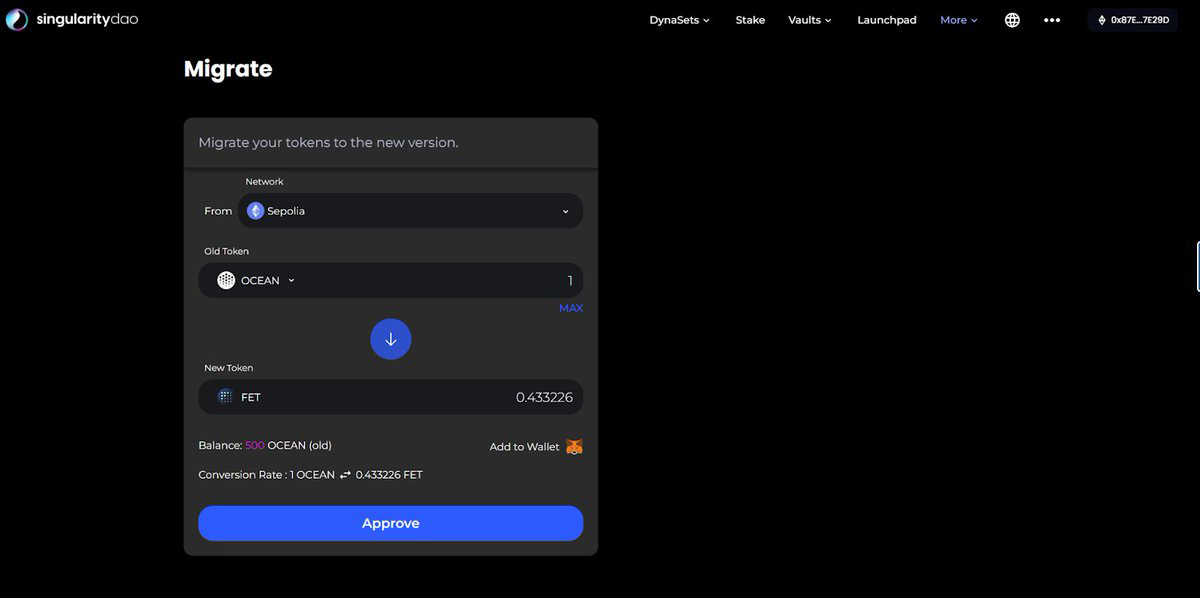The width and height of the screenshot is (1200, 598).
Task: Click the Approve button
Action: pyautogui.click(x=390, y=523)
